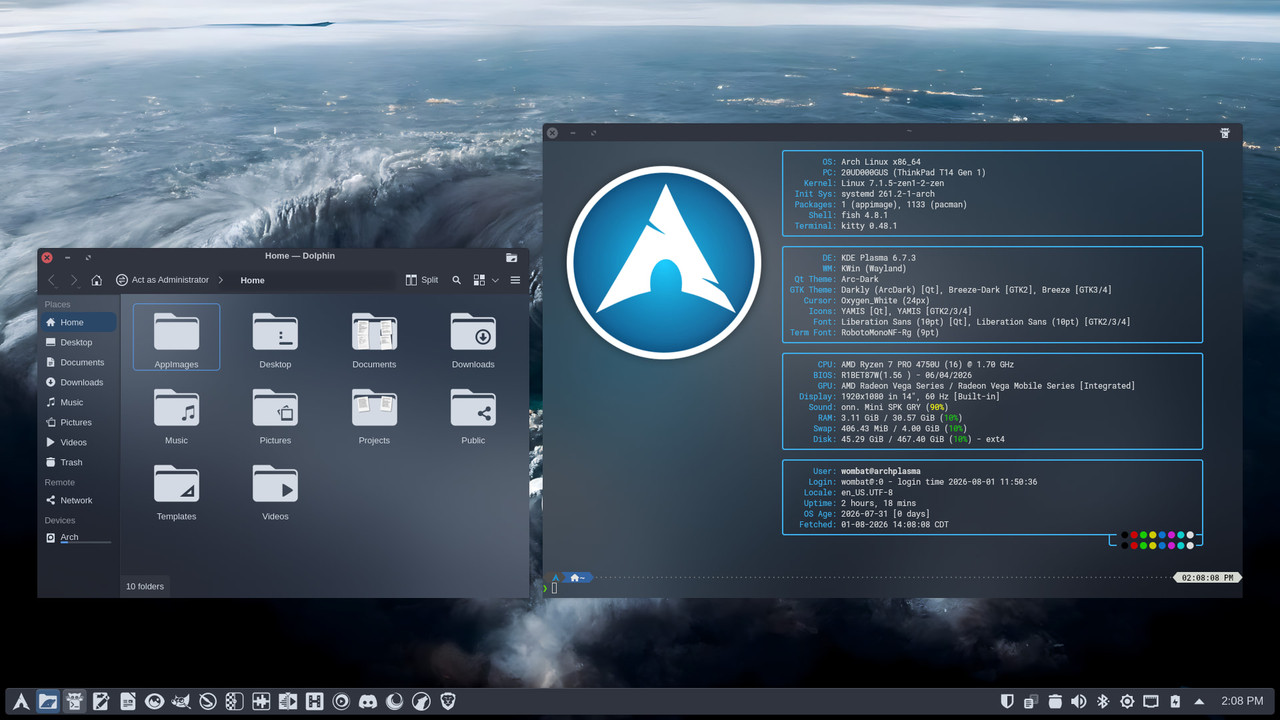The width and height of the screenshot is (1280, 720).
Task: Select the Public folder
Action: pos(473,414)
